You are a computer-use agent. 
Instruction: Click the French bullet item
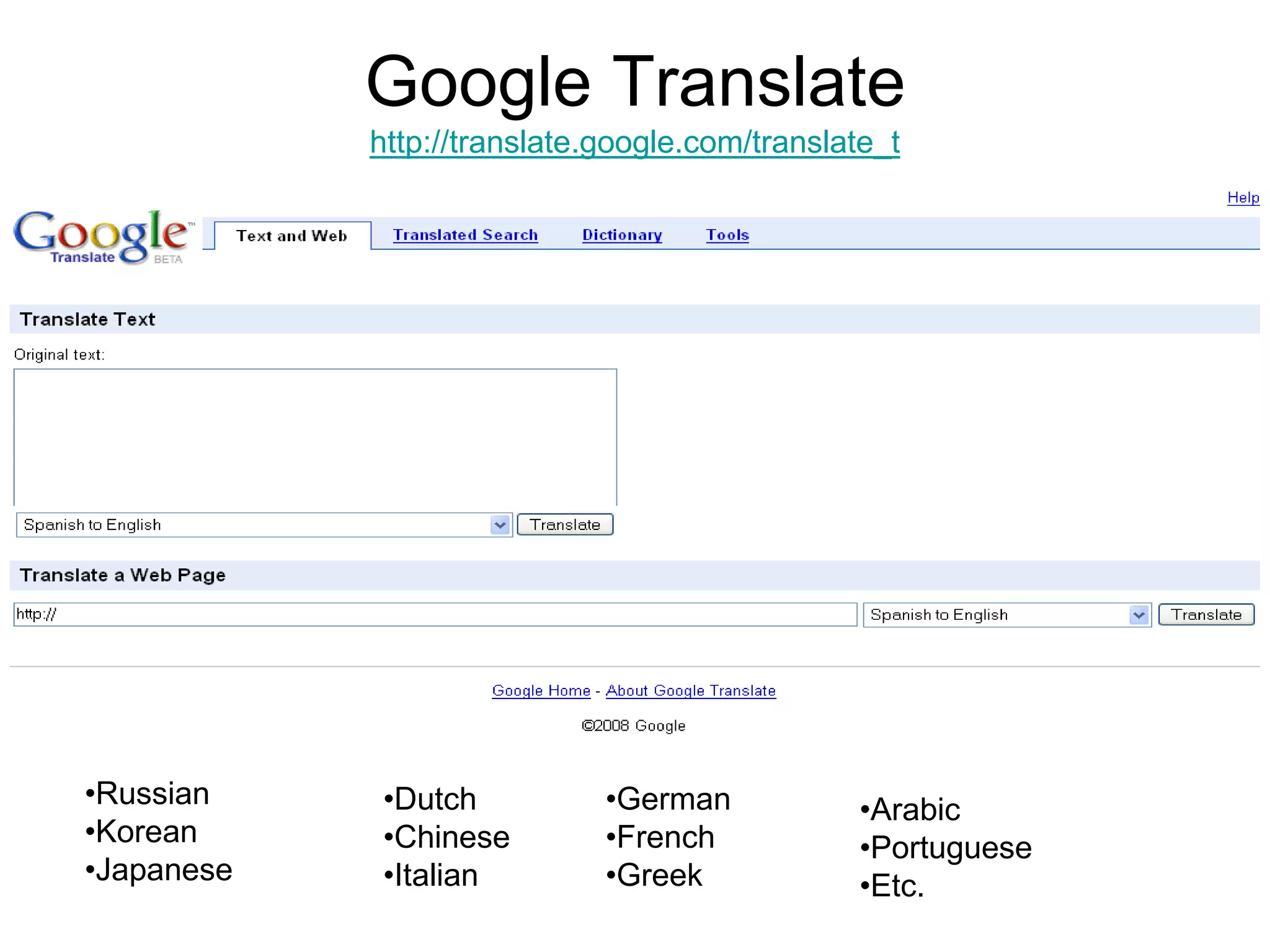click(x=660, y=837)
